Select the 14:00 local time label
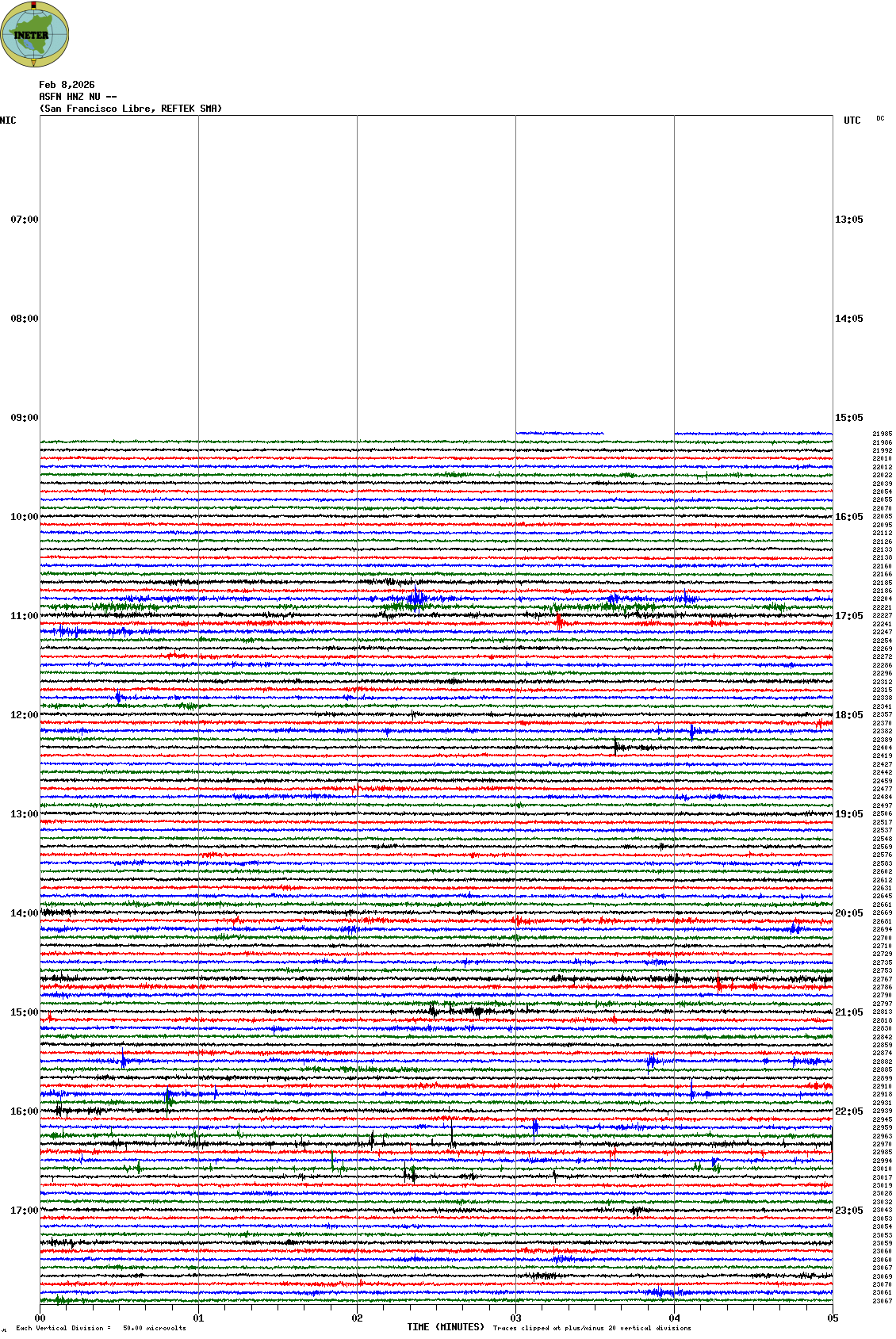The height and width of the screenshot is (1339, 896). [24, 913]
